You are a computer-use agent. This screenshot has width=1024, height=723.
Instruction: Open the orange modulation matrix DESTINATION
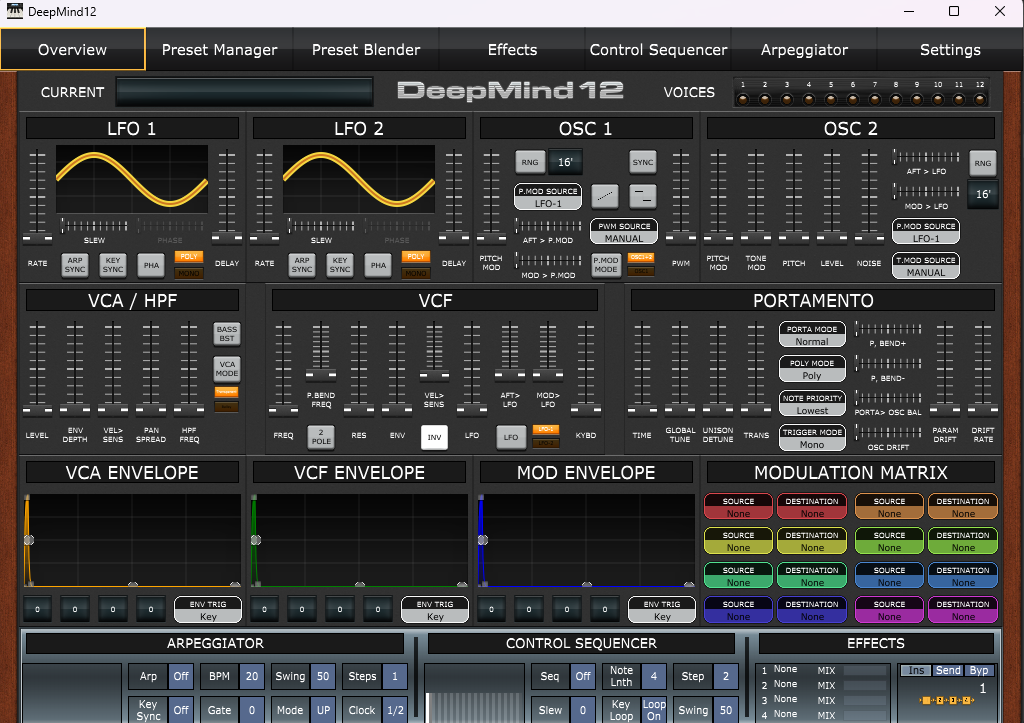963,507
